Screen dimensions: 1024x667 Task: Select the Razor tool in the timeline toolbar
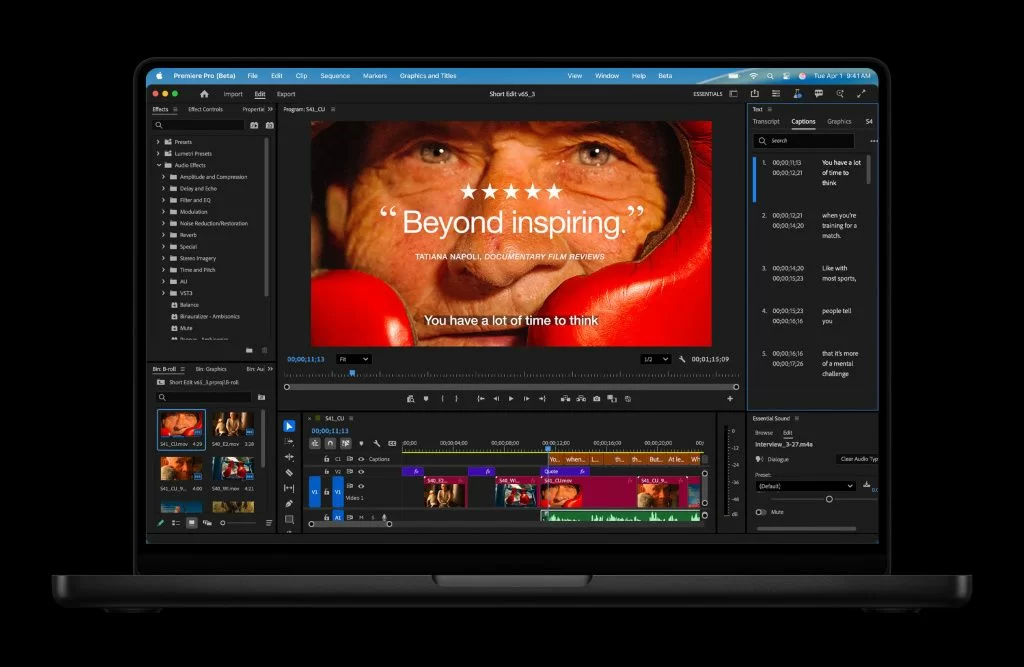tap(289, 472)
